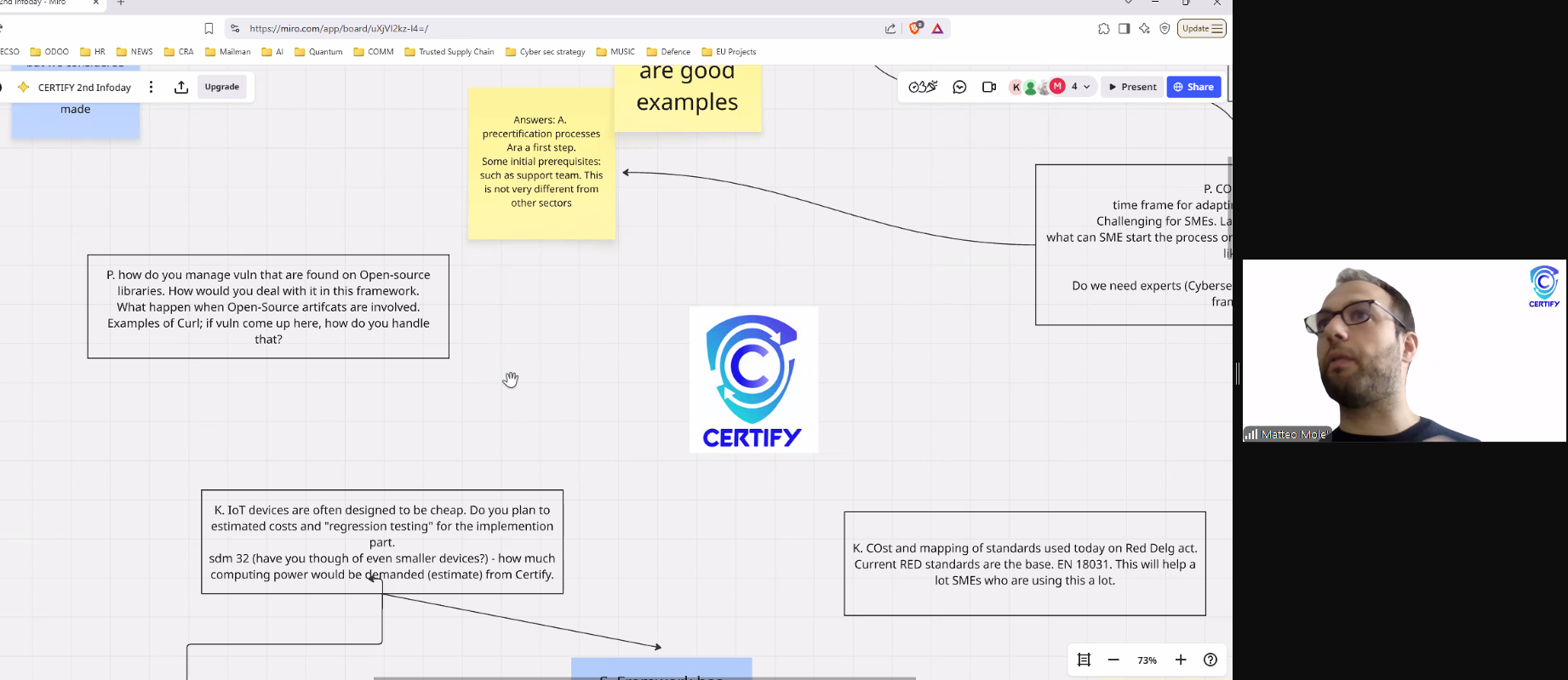The width and height of the screenshot is (1568, 680).
Task: Click the Brave VPN shield icon
Action: pyautogui.click(x=1165, y=28)
